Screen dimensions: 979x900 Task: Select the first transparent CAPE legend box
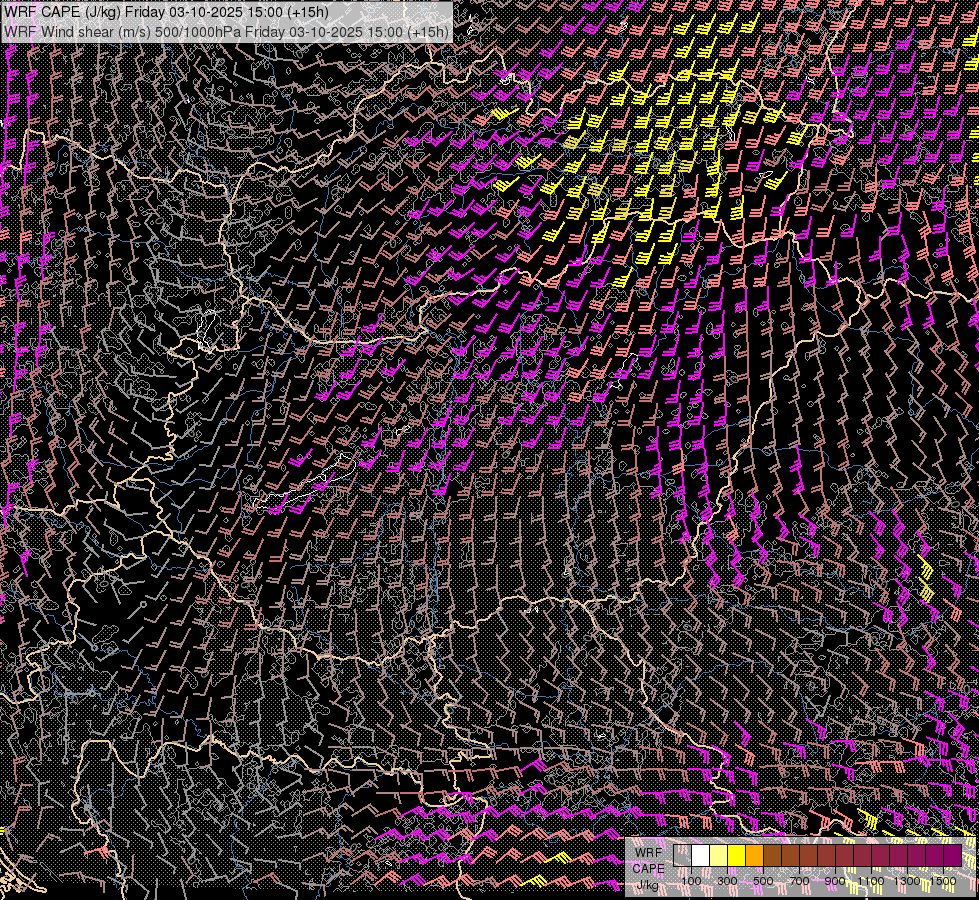(x=683, y=856)
